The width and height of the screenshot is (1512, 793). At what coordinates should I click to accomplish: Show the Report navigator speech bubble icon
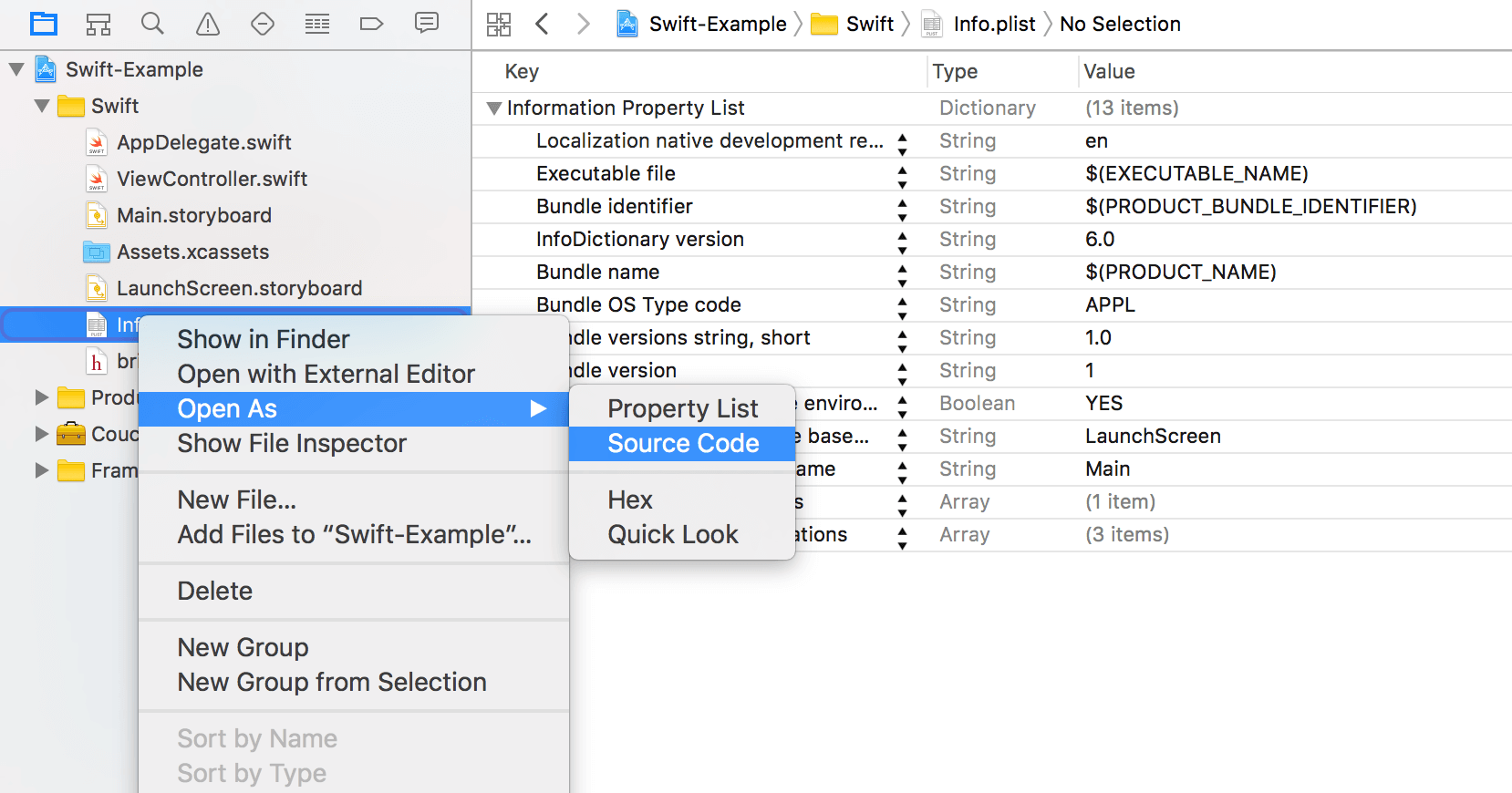pyautogui.click(x=426, y=23)
